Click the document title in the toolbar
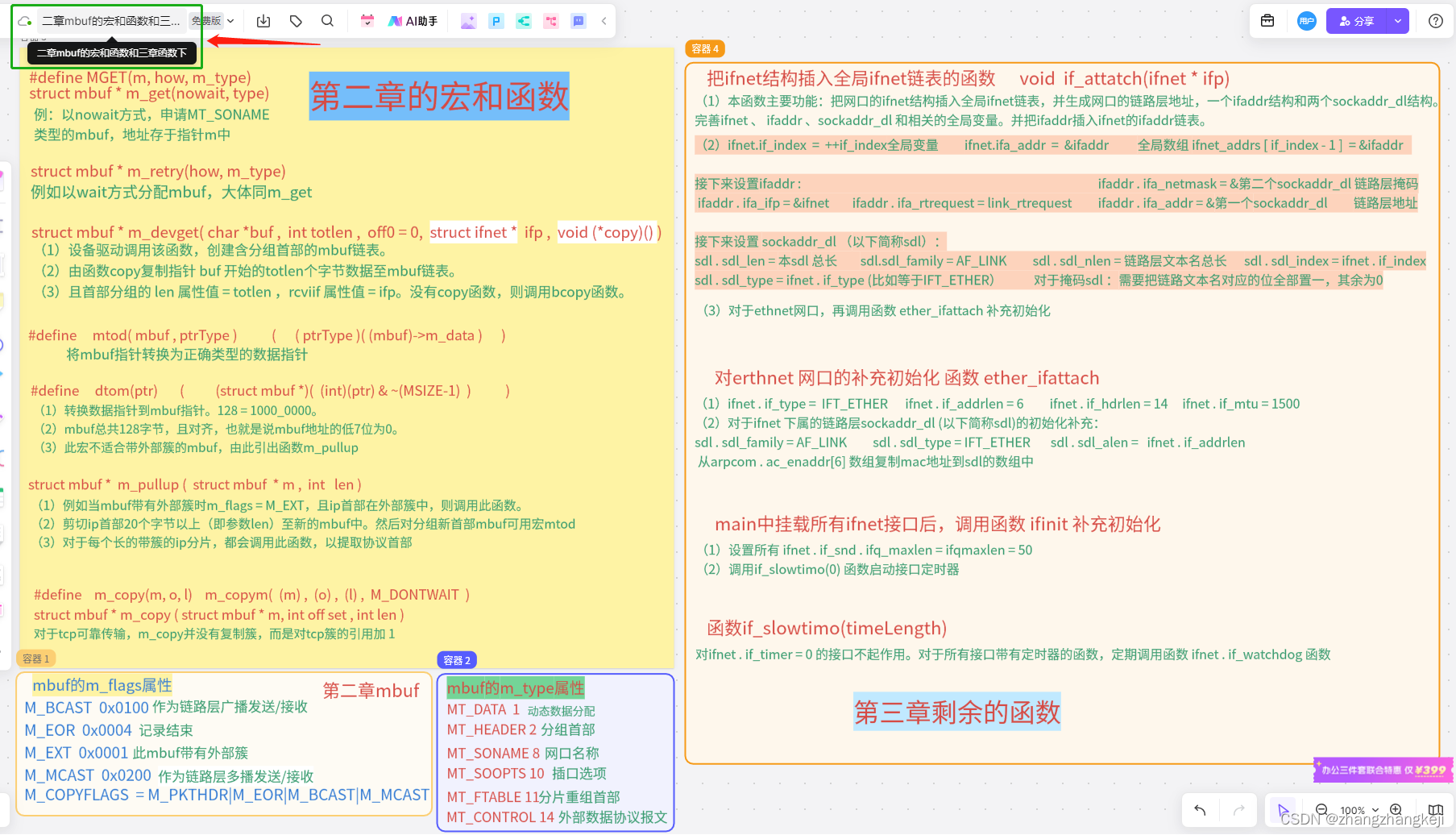This screenshot has width=1456, height=835. [111, 21]
